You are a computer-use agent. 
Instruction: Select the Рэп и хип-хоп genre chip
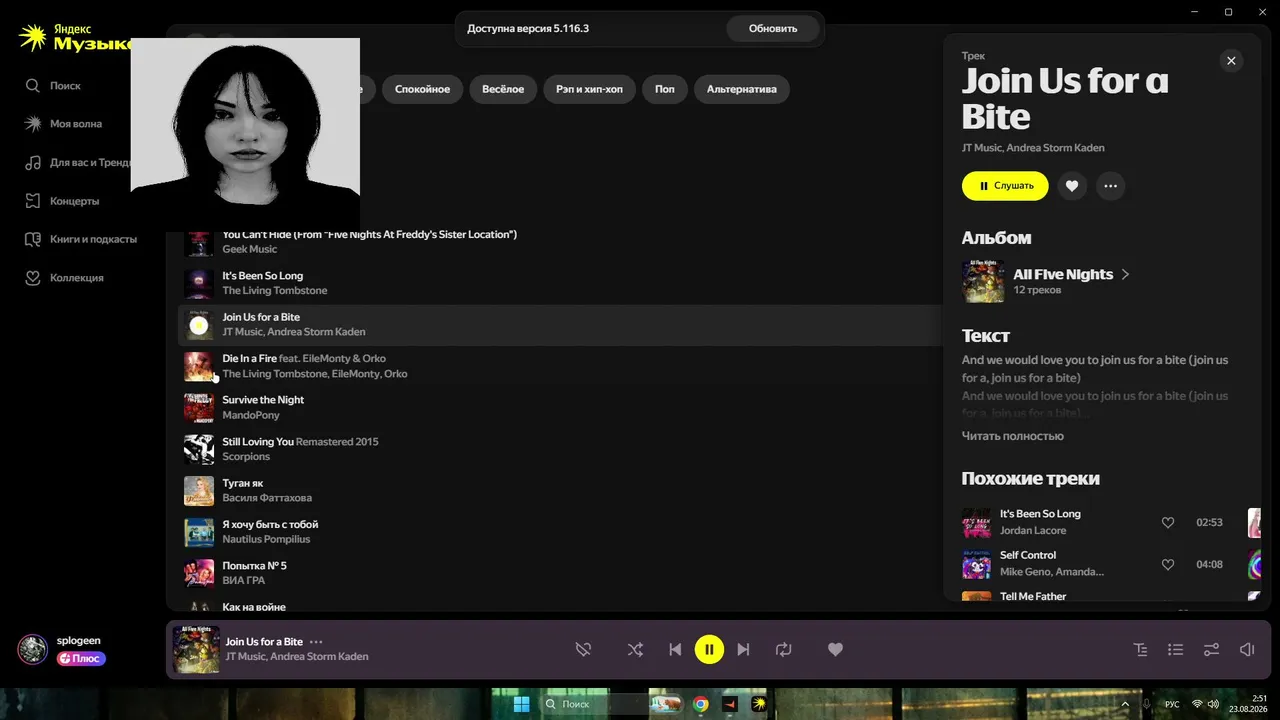[589, 89]
